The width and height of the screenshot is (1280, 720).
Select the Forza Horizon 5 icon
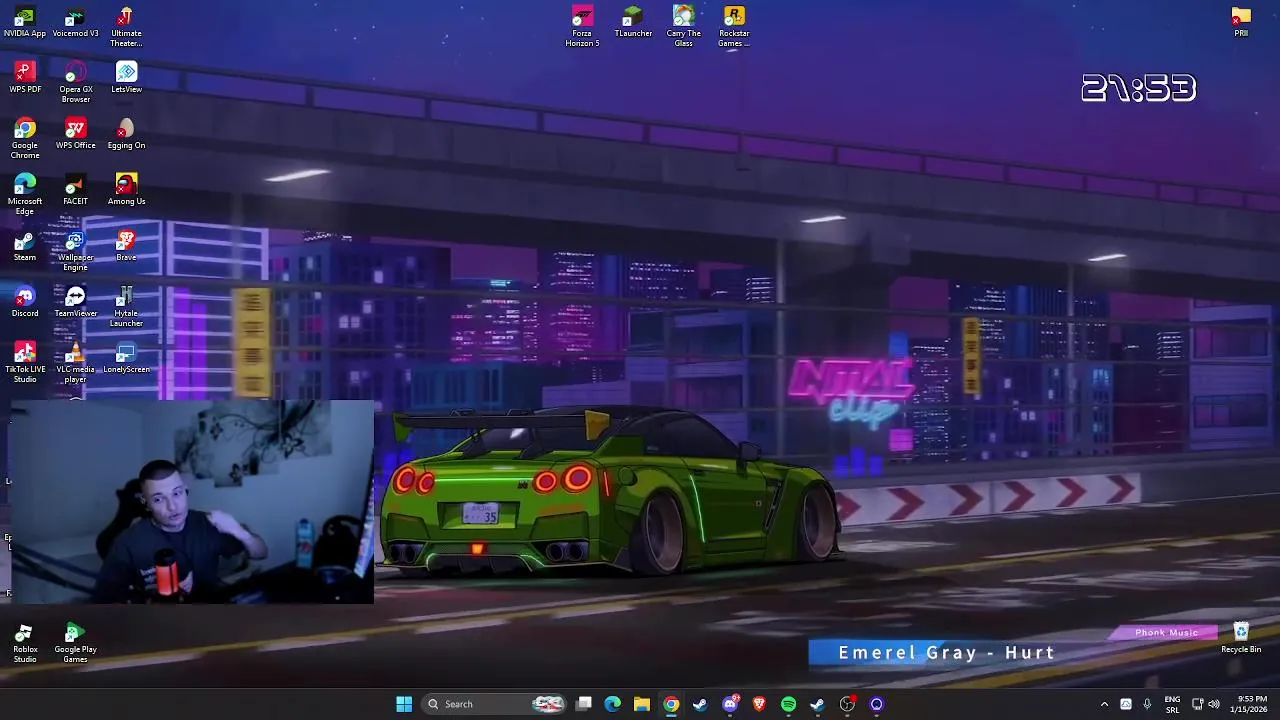point(582,27)
